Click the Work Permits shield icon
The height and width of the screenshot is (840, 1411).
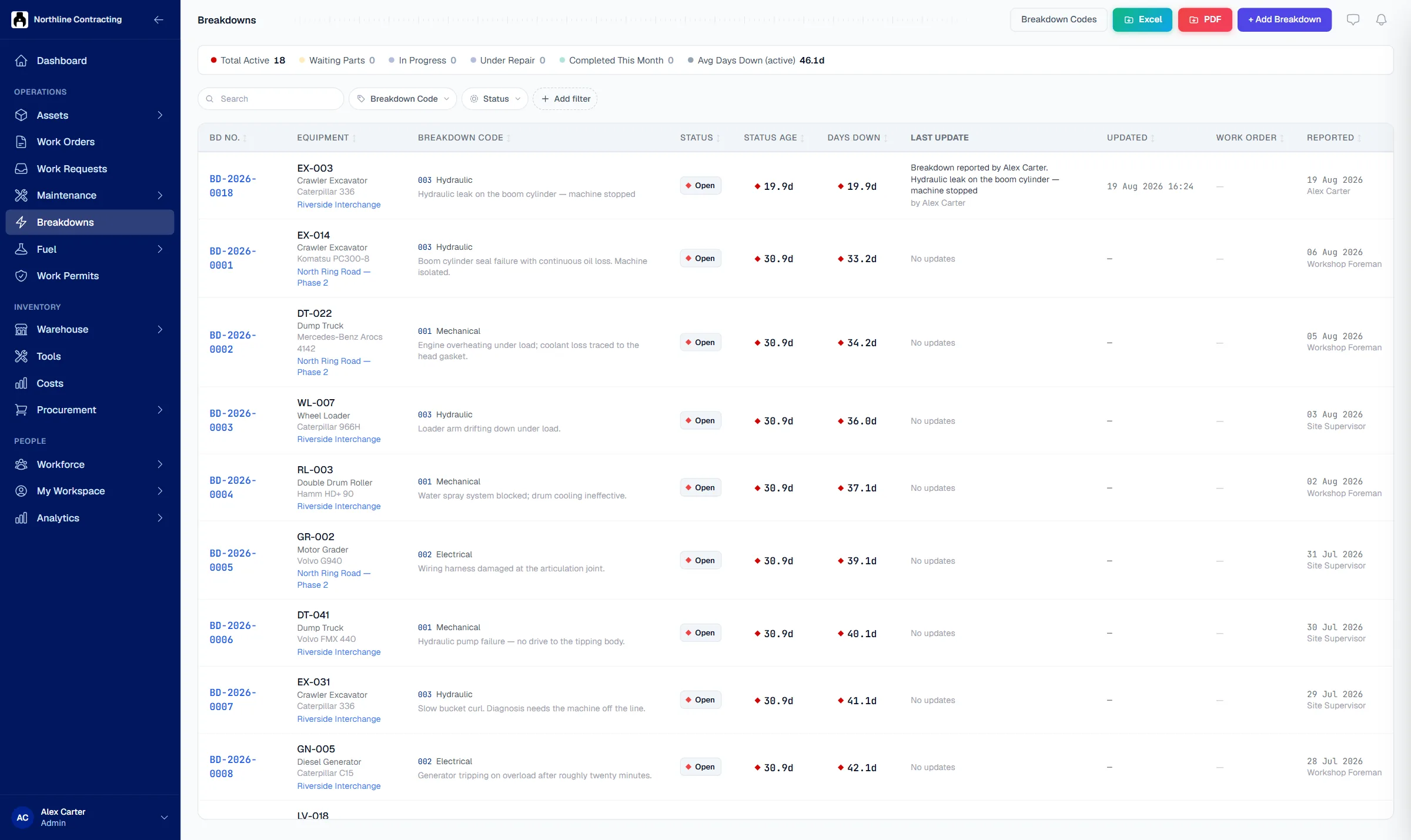pos(21,276)
